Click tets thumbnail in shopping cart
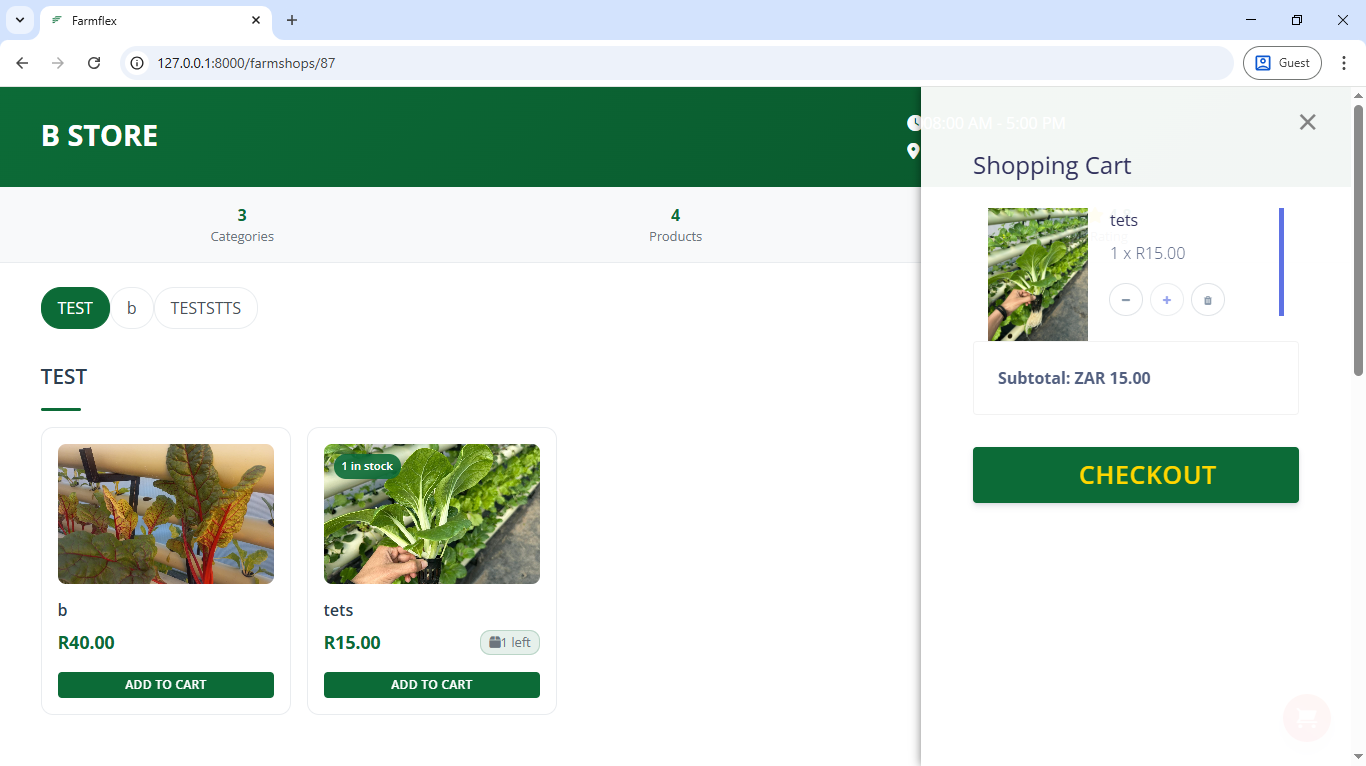 [x=1038, y=274]
